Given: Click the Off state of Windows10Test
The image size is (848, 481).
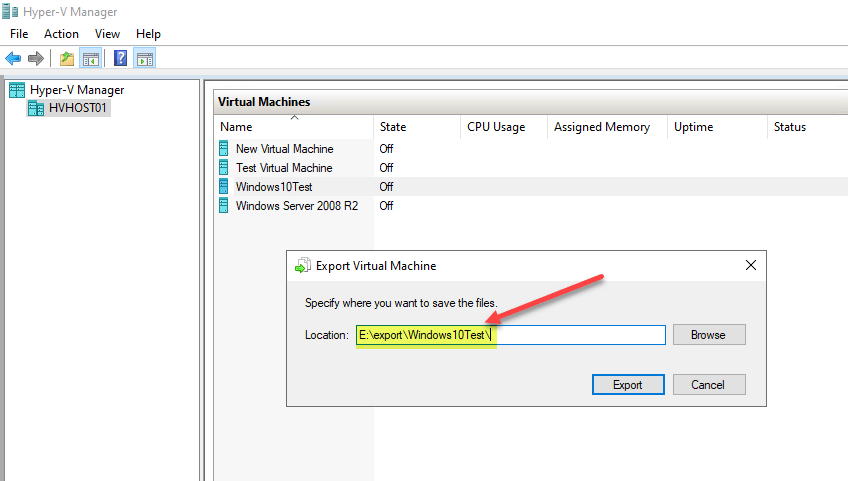Looking at the screenshot, I should click(x=386, y=187).
